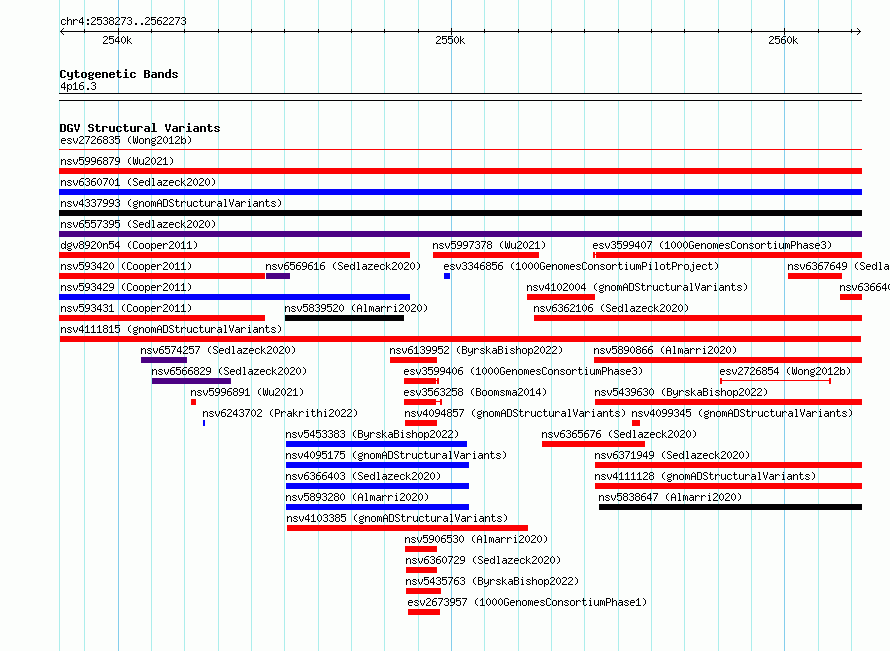Click the tiny blue mark under nsv6243702
This screenshot has width=890, height=651.
[204, 423]
